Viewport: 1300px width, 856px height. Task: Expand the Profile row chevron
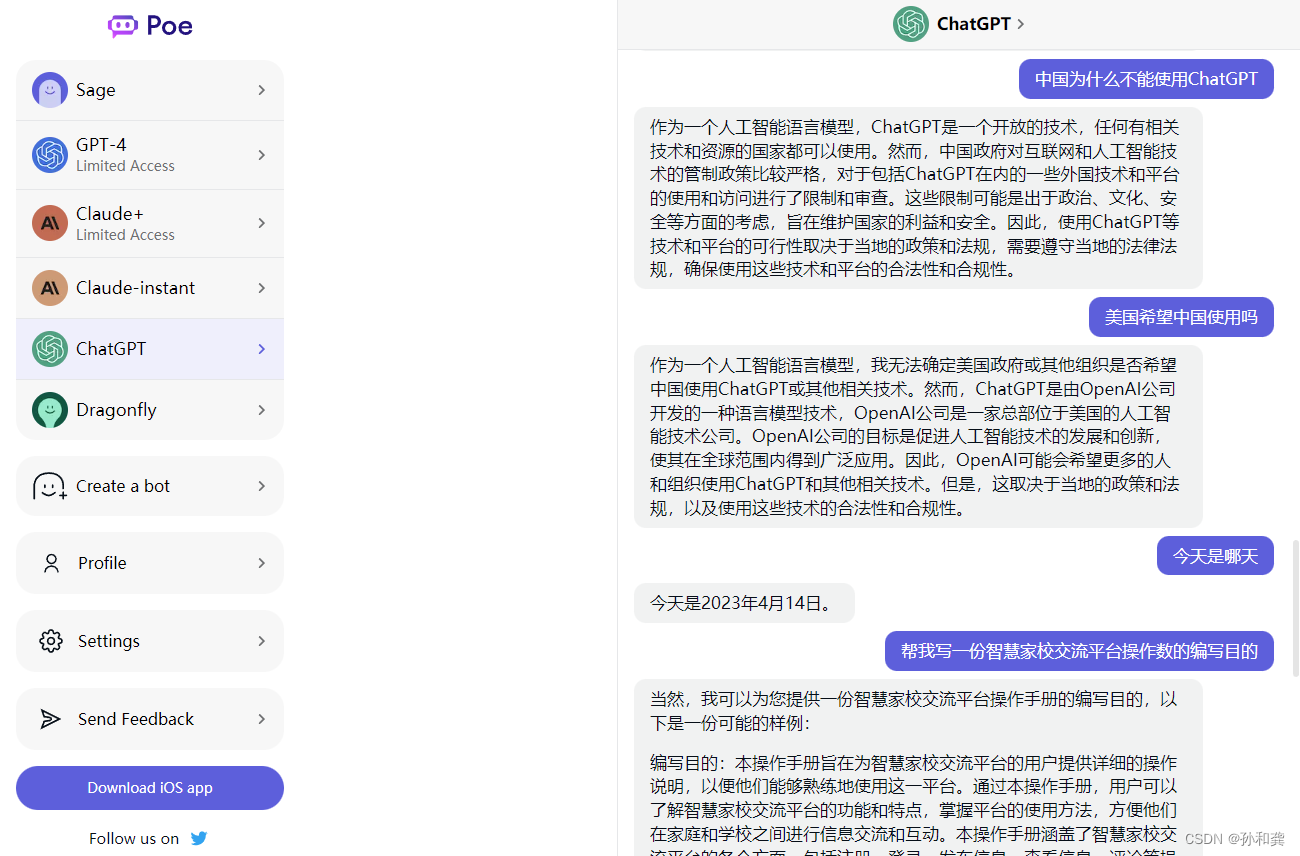coord(262,563)
